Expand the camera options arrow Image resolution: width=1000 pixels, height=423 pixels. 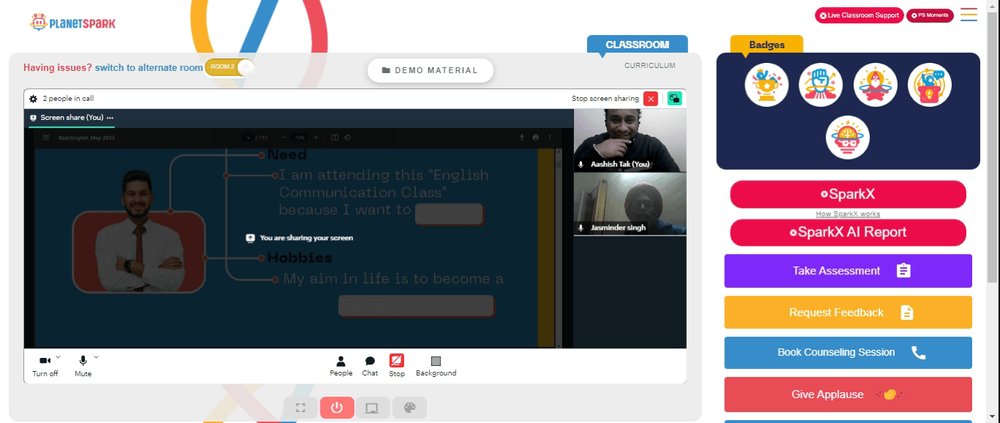coord(58,357)
